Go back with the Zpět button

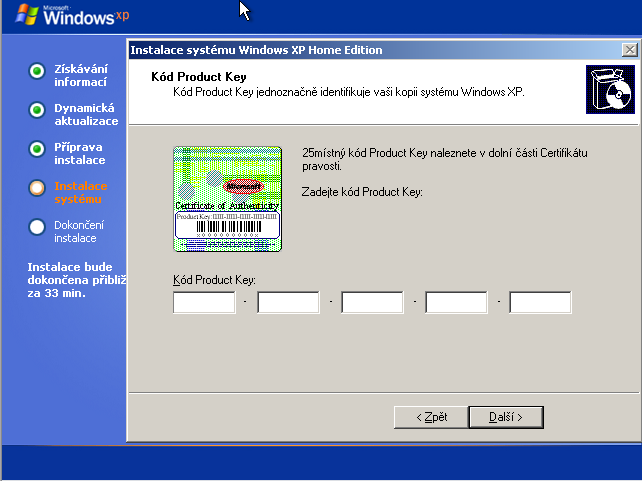431,417
